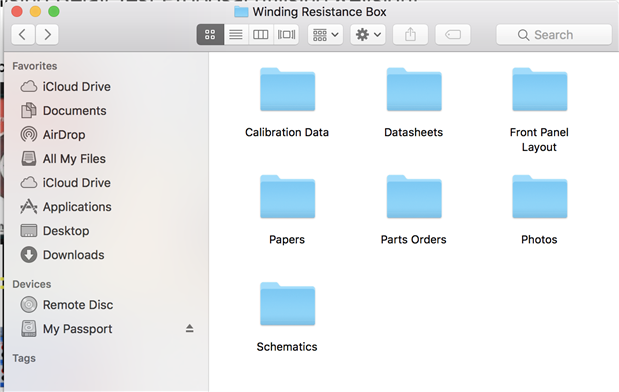Click the Share toolbar button
The height and width of the screenshot is (392, 619).
click(411, 35)
